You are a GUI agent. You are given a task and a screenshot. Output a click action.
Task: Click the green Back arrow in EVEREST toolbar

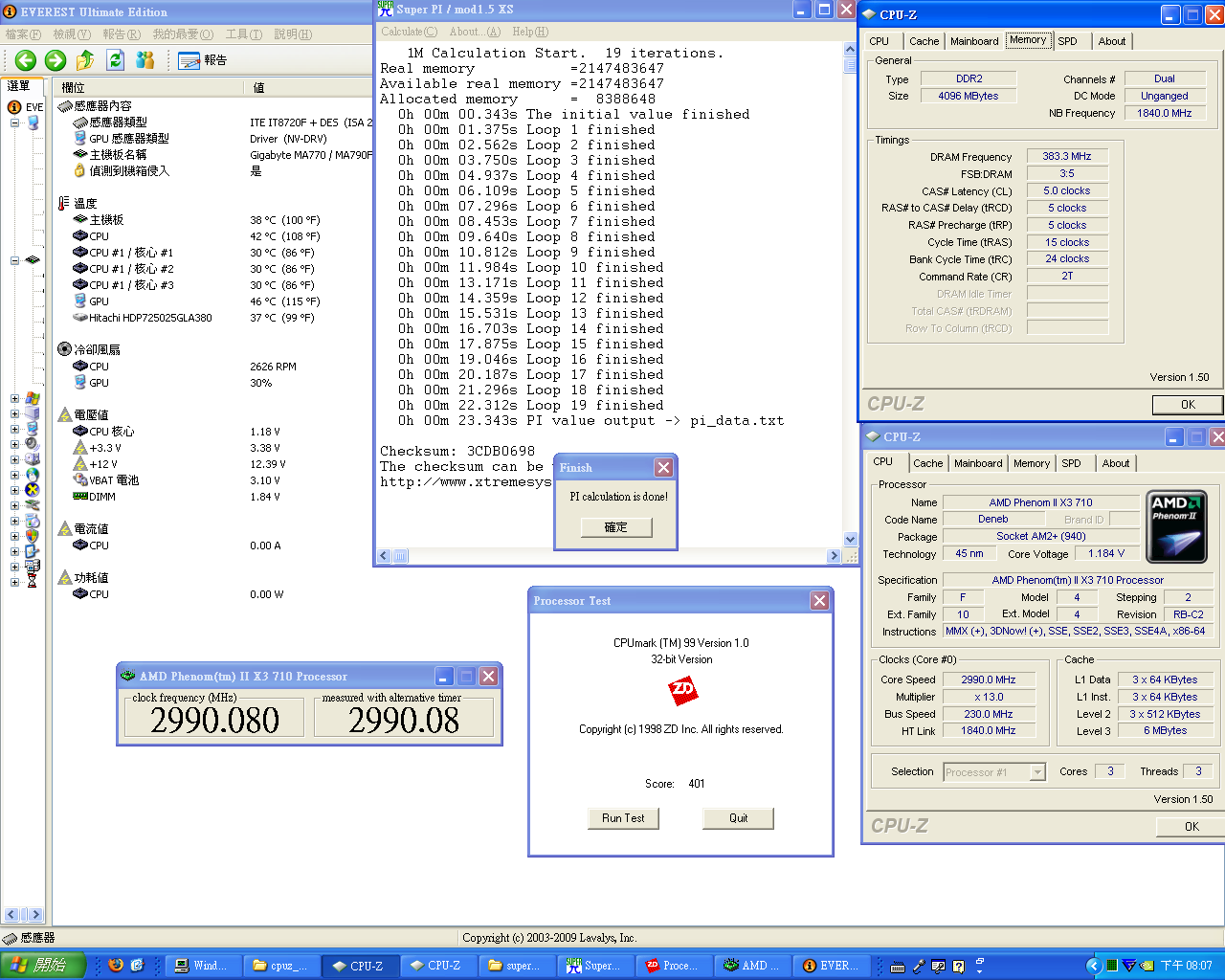[x=26, y=60]
